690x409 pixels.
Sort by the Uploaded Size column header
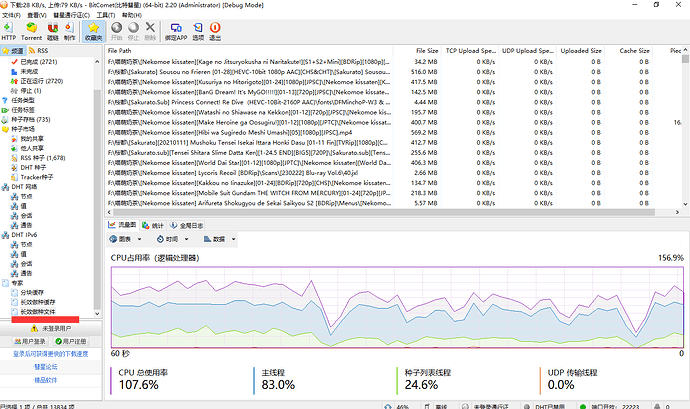pyautogui.click(x=581, y=51)
